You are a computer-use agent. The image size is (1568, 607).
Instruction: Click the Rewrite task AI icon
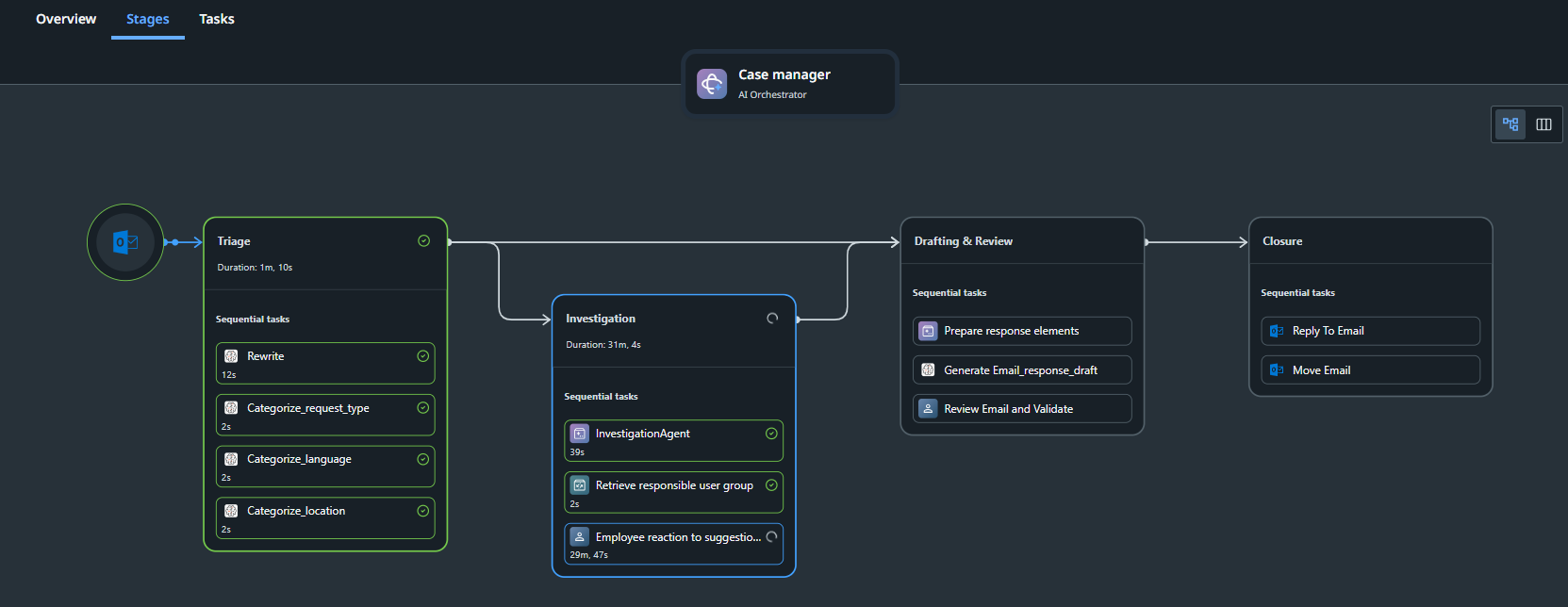click(231, 356)
